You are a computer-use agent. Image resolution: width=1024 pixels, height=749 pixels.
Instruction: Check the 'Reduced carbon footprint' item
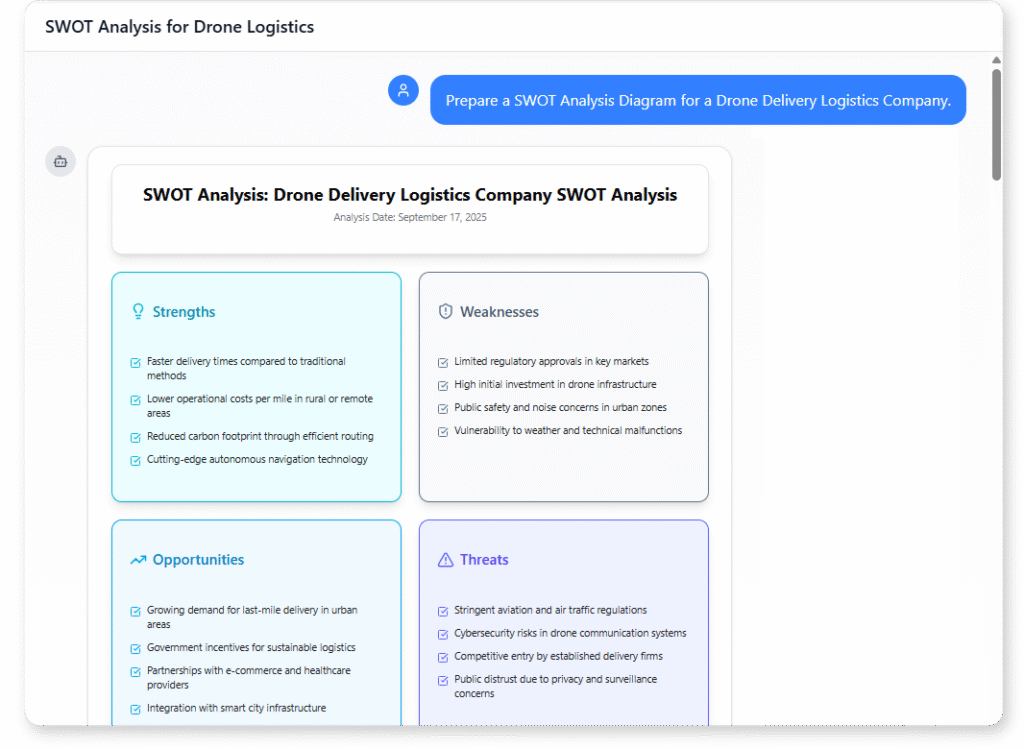(x=135, y=436)
